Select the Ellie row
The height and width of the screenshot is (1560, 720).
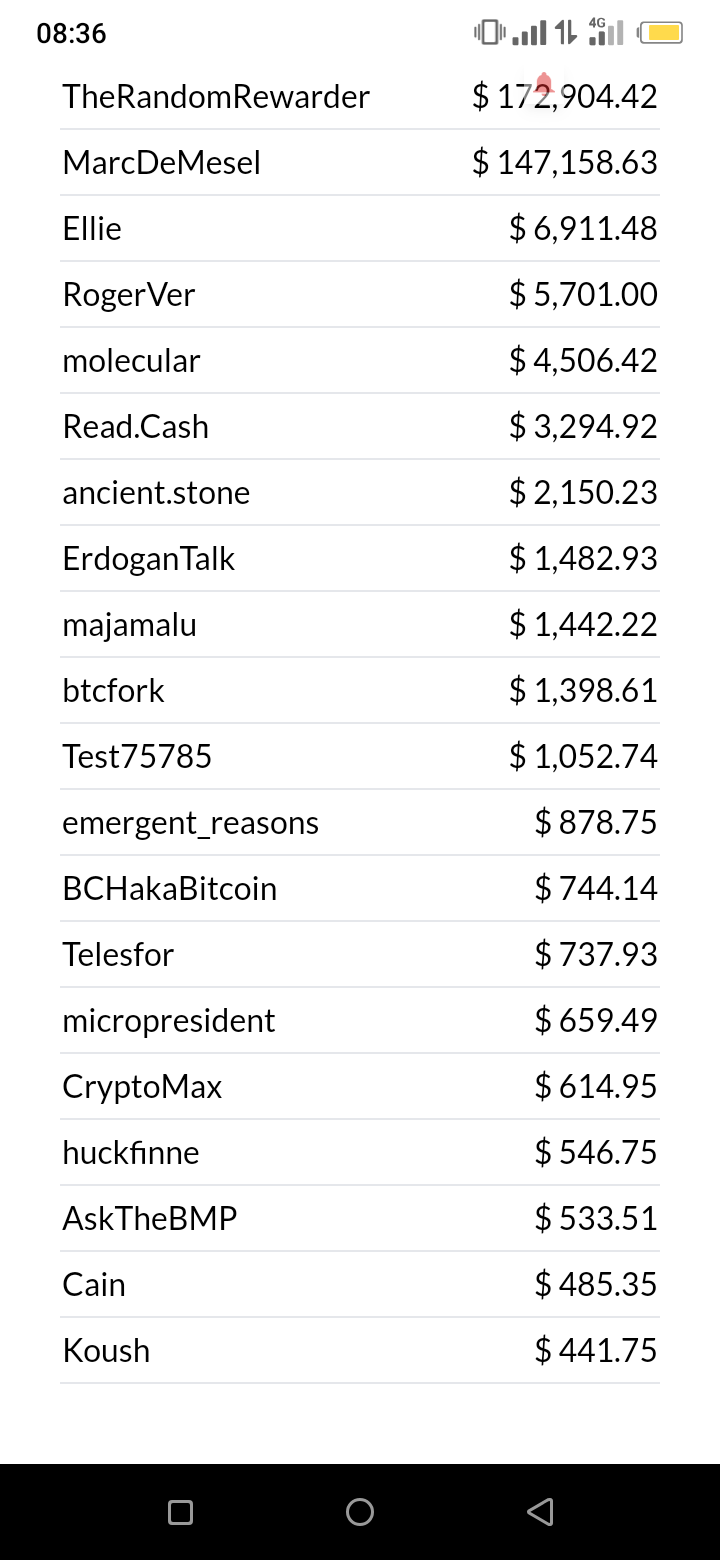point(360,229)
